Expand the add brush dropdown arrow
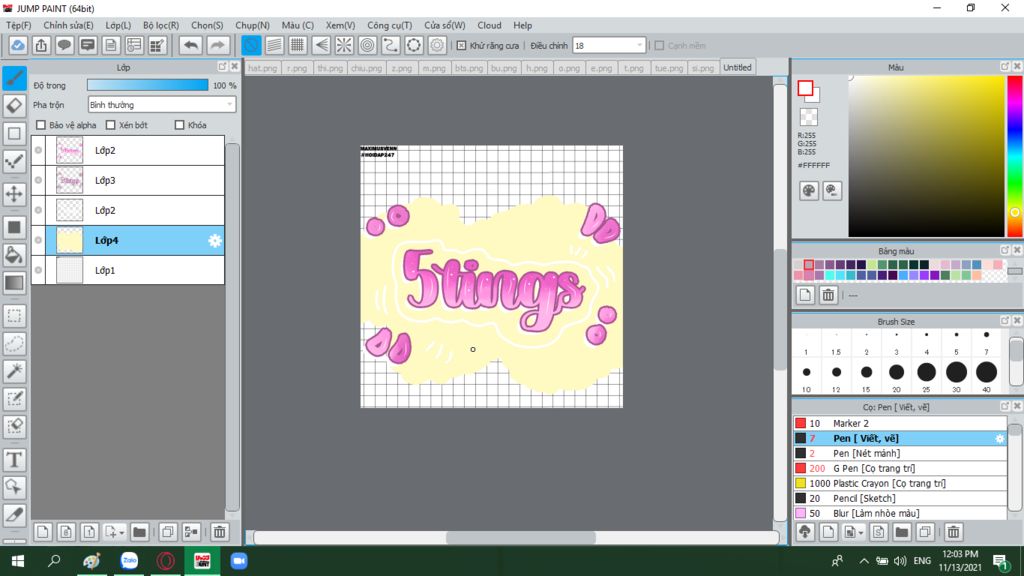1024x576 pixels. coord(861,533)
